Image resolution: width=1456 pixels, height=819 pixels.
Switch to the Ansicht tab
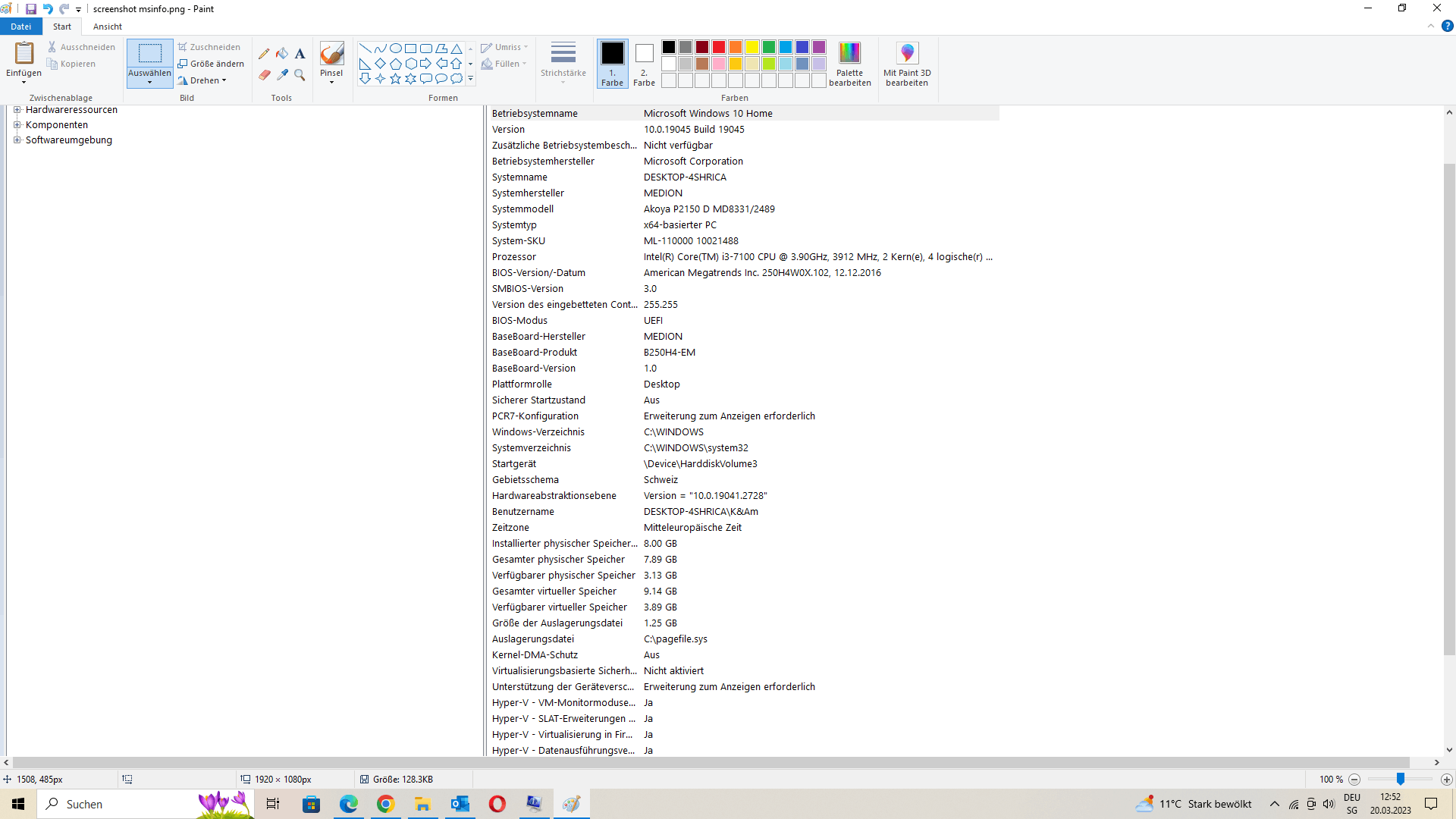click(107, 27)
